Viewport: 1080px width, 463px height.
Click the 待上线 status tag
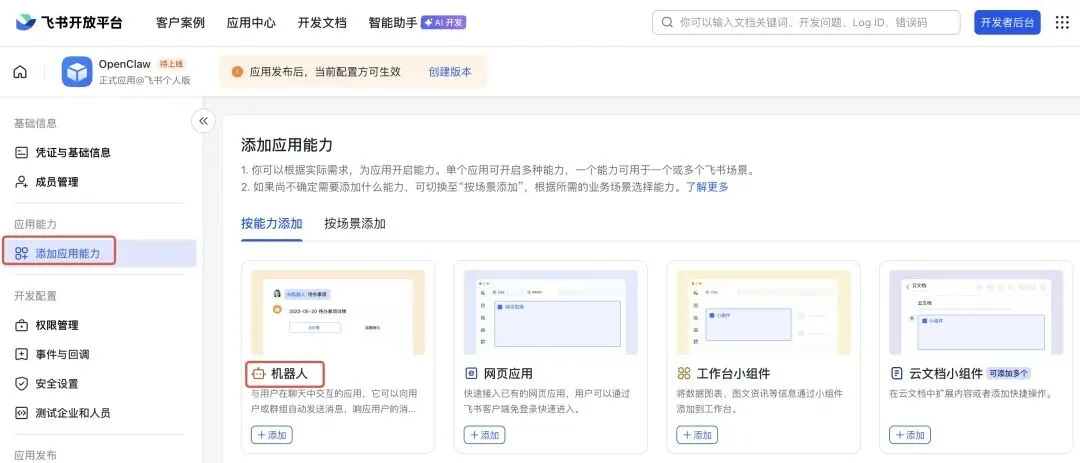tap(171, 64)
